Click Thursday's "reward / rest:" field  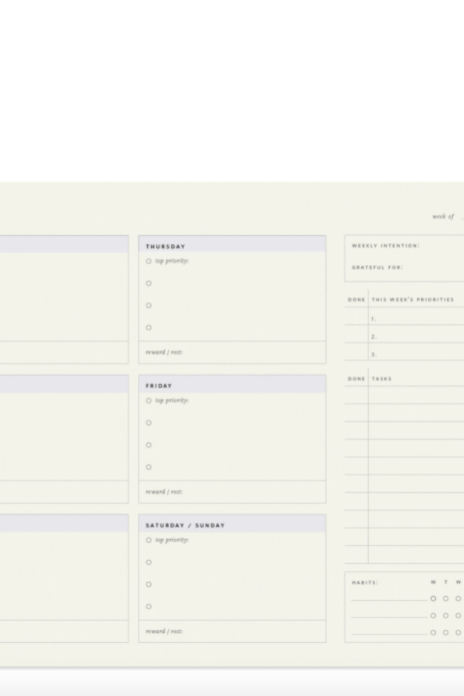point(232,352)
